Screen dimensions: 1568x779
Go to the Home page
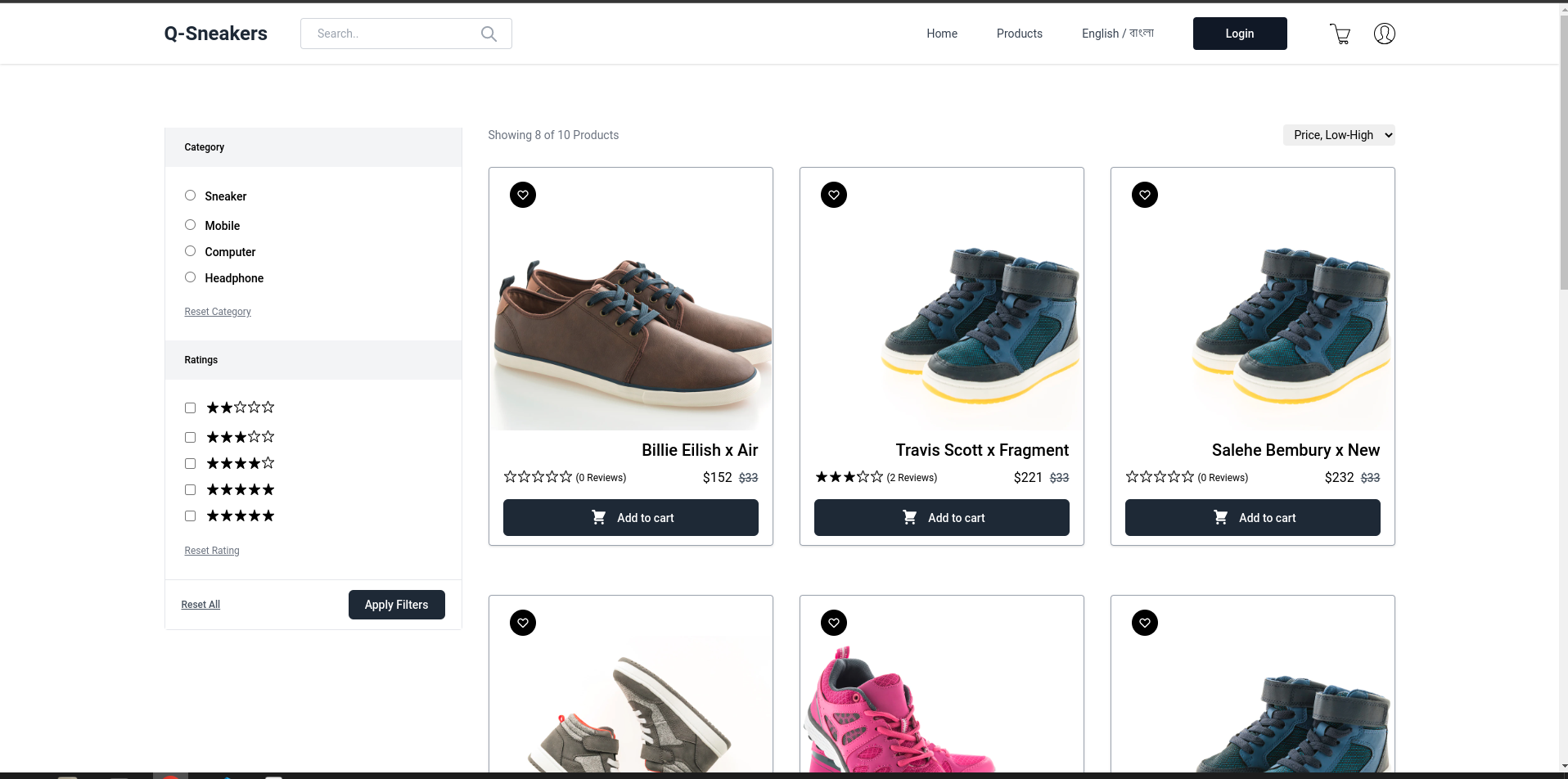[x=942, y=34]
